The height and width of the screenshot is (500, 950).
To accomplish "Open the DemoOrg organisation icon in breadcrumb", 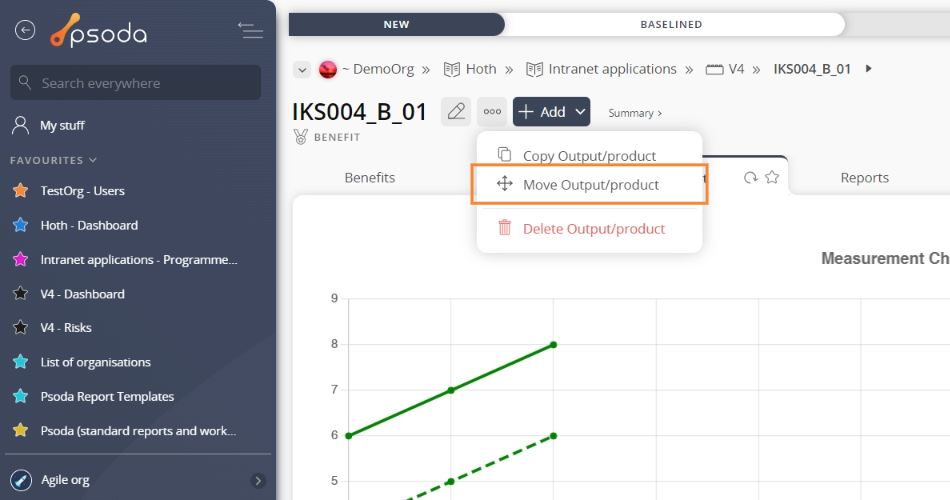I will pos(328,69).
